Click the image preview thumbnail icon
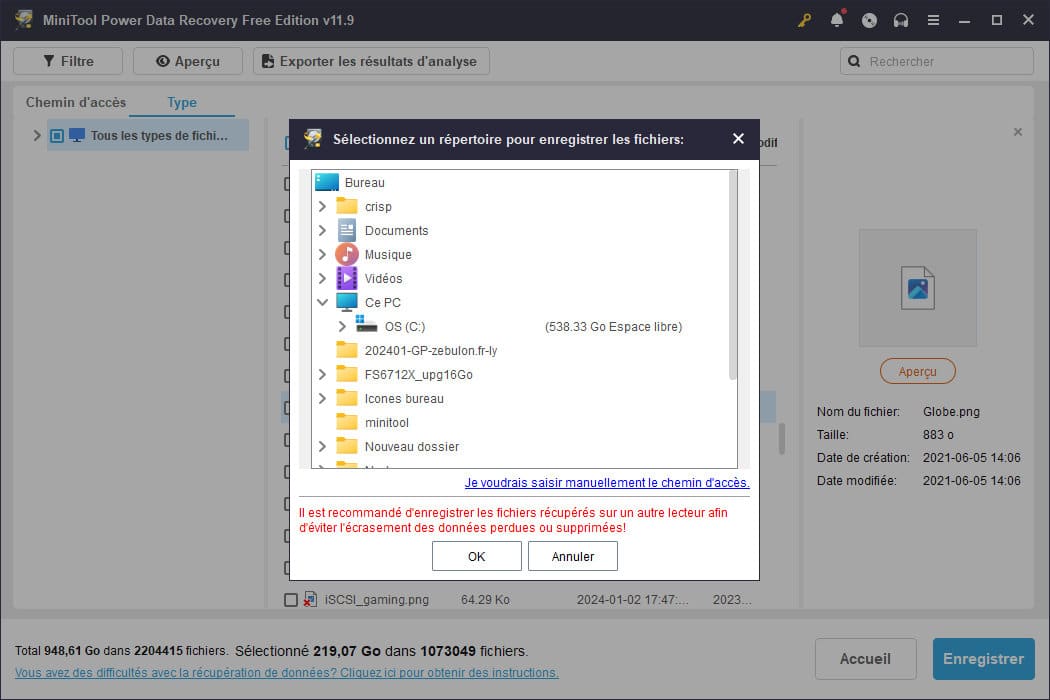1050x700 pixels. (917, 288)
